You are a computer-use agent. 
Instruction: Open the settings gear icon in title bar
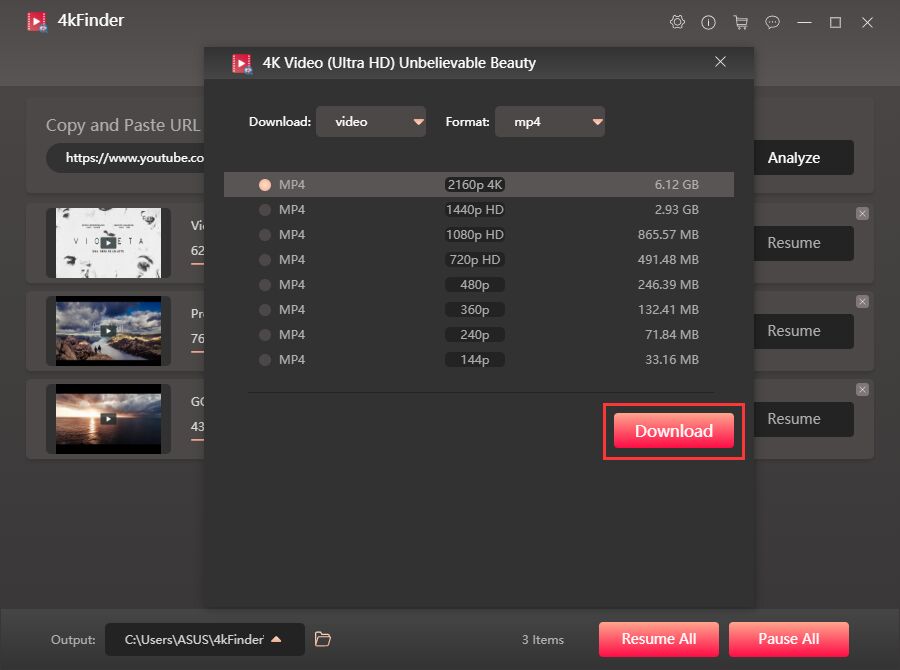pyautogui.click(x=677, y=22)
